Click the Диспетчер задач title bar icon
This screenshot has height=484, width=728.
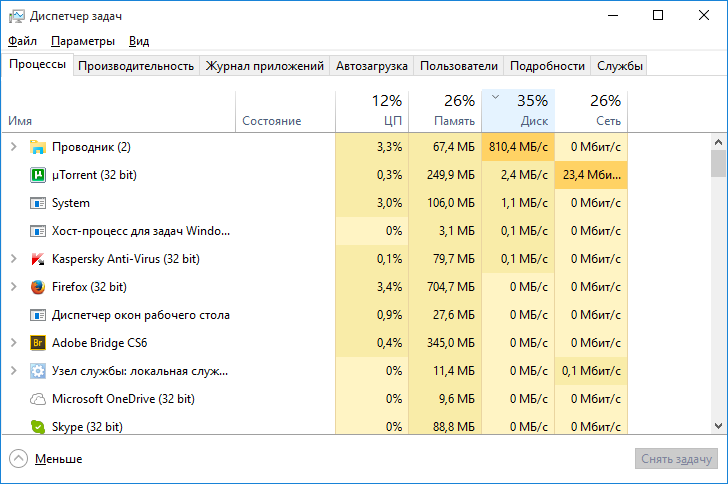16,16
